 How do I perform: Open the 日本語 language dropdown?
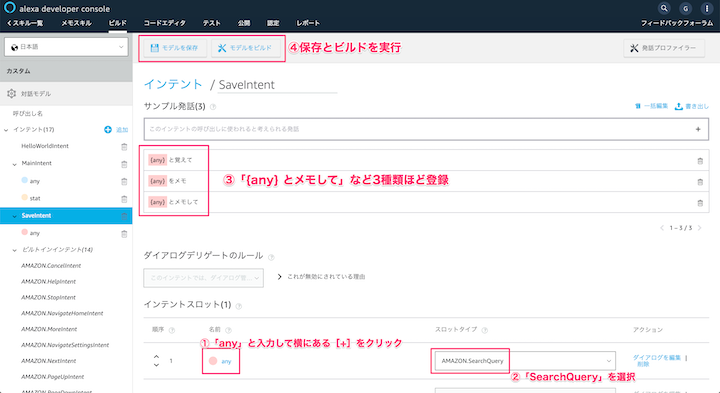click(x=66, y=47)
